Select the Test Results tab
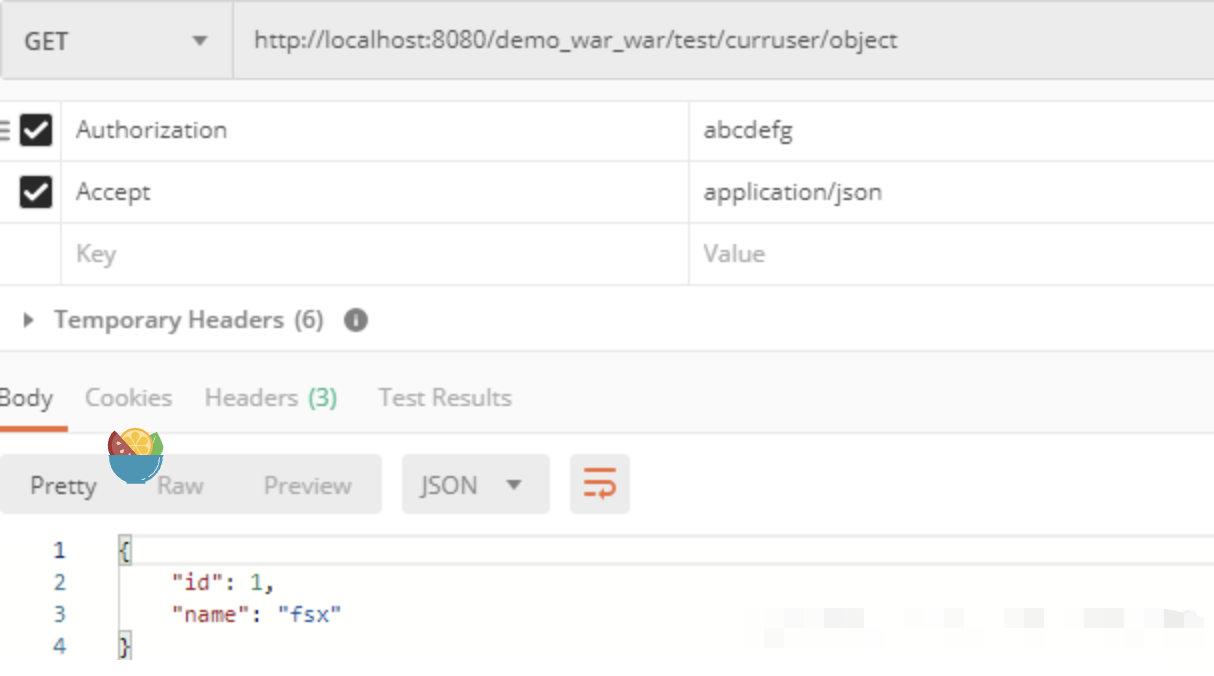The image size is (1214, 676). tap(445, 398)
